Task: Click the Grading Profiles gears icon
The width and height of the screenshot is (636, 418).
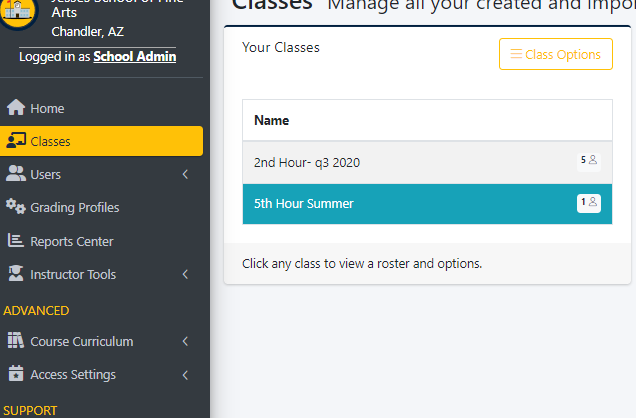Action: 15,206
